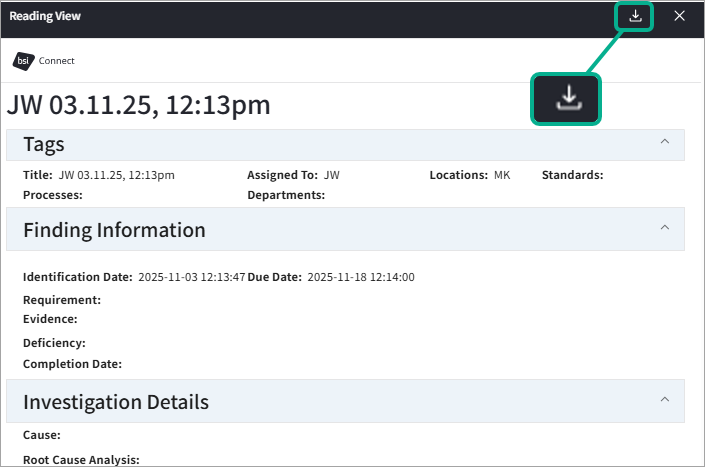Click due date 2025-11-18 12:14:00
This screenshot has height=467, width=705.
pyautogui.click(x=361, y=277)
